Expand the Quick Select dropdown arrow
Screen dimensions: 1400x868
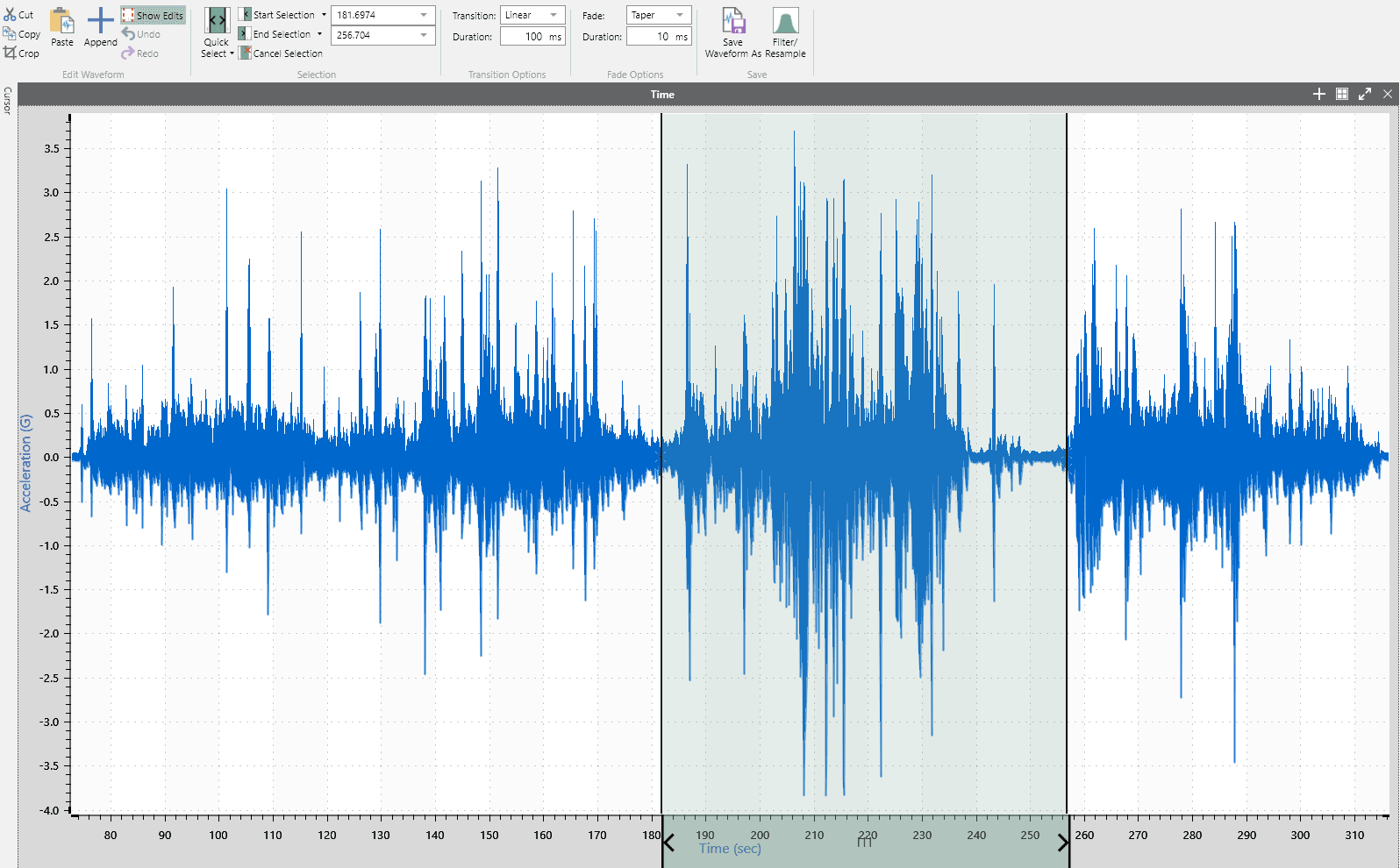(232, 53)
